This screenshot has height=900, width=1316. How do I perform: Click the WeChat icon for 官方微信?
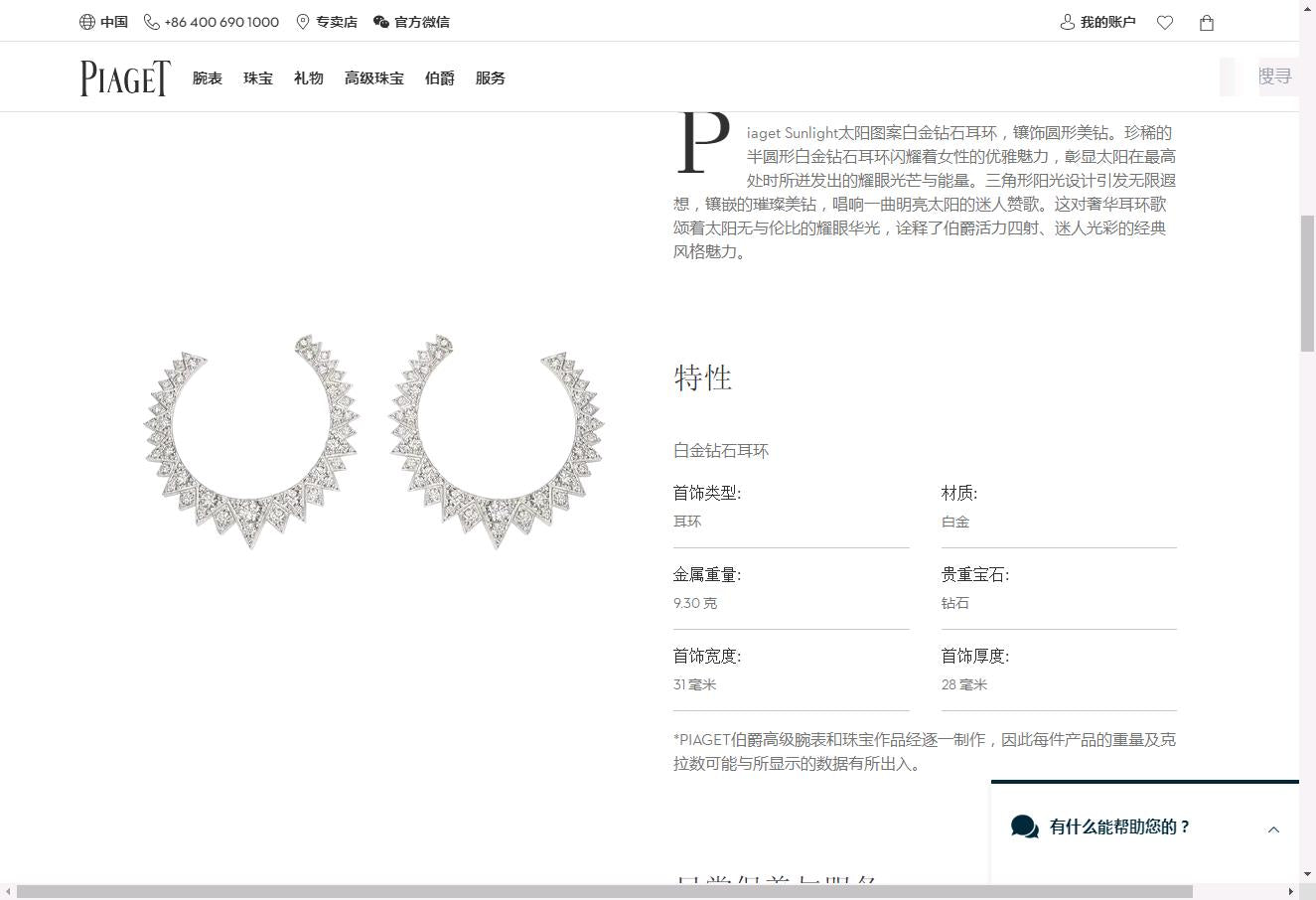381,22
